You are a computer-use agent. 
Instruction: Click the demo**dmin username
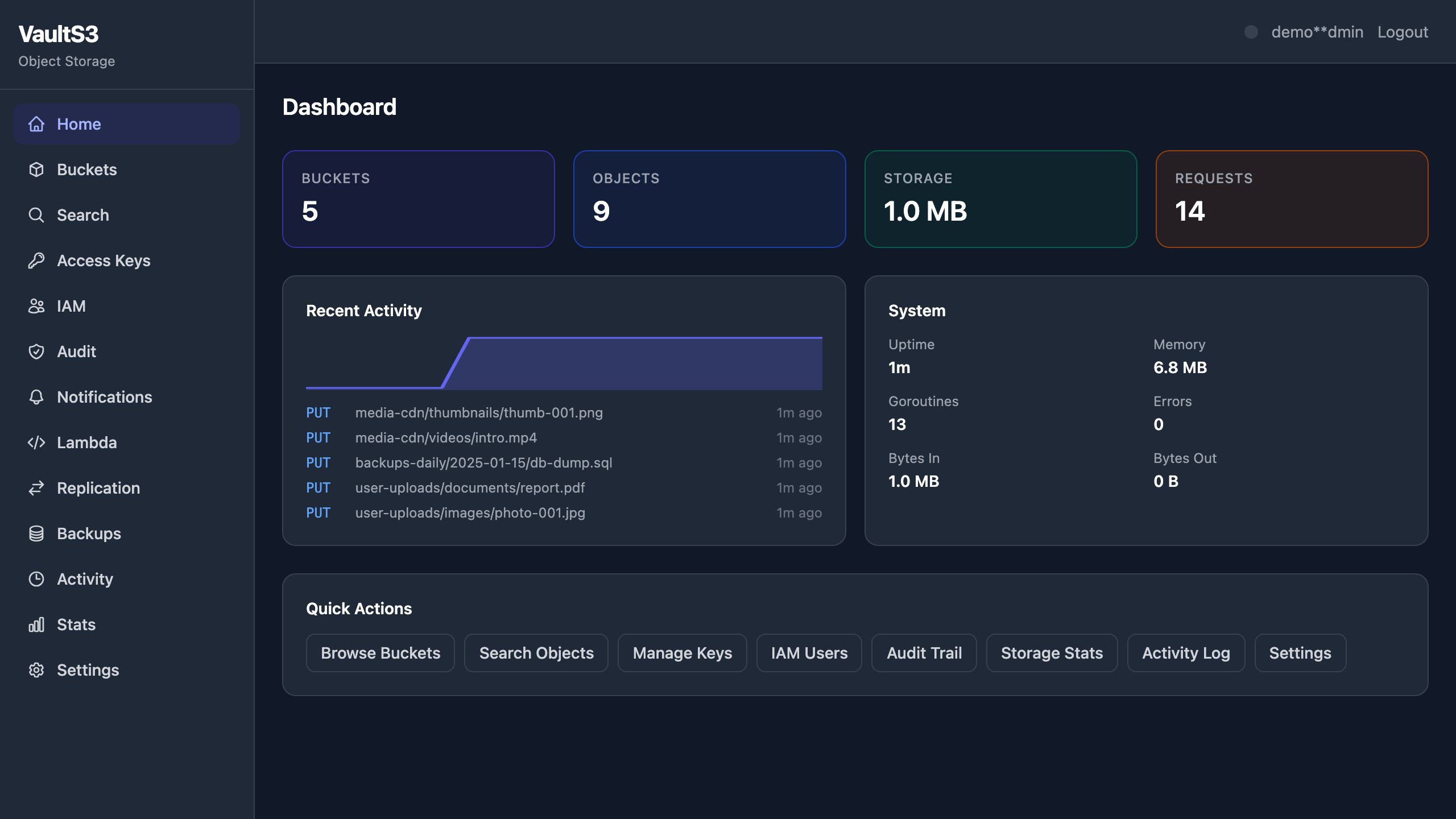[x=1317, y=32]
